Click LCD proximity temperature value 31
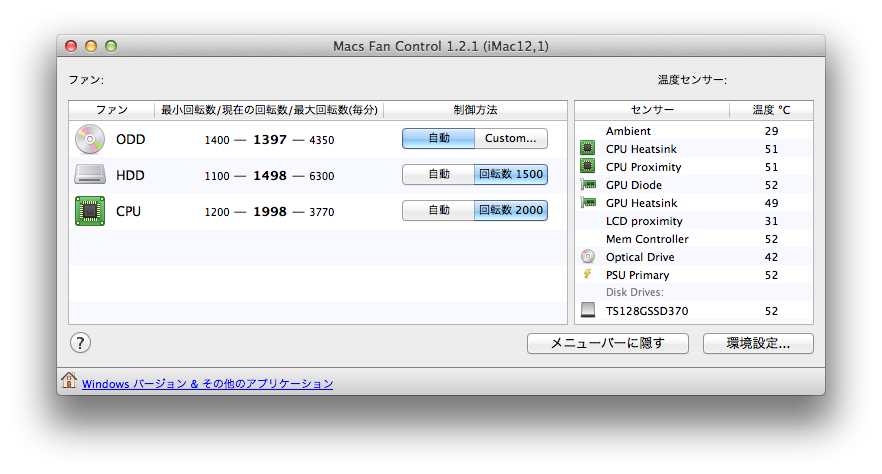This screenshot has width=882, height=474. coord(771,221)
